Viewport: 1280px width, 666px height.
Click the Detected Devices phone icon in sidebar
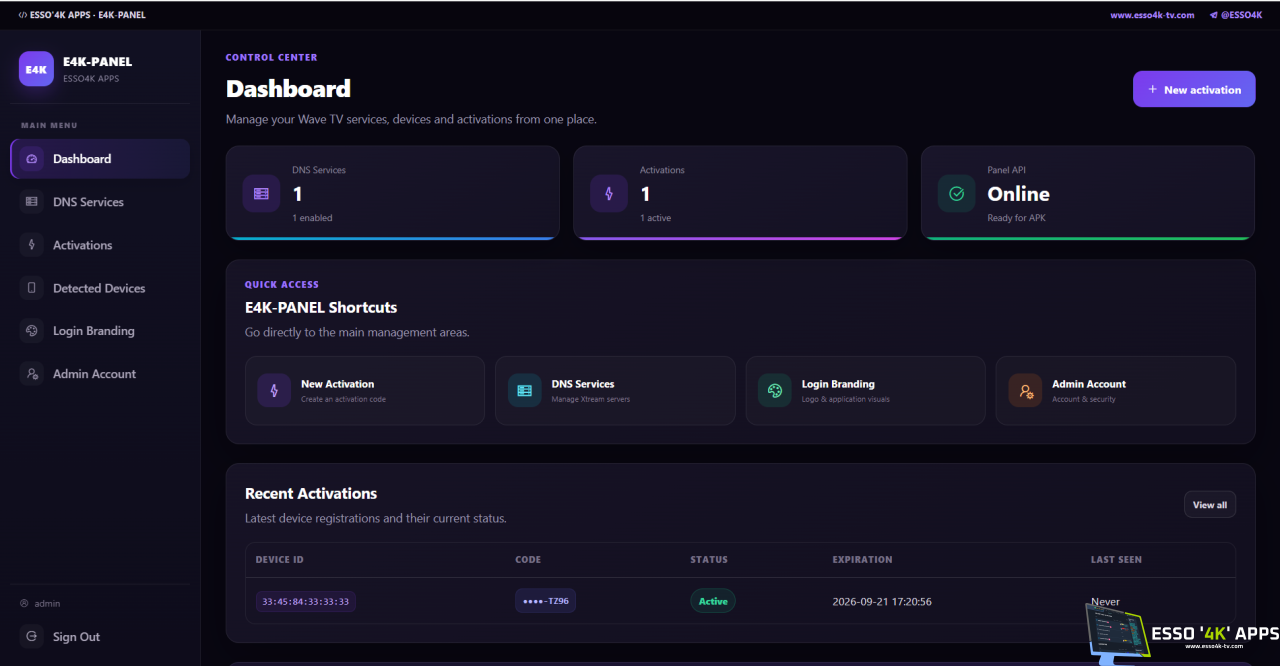(32, 288)
